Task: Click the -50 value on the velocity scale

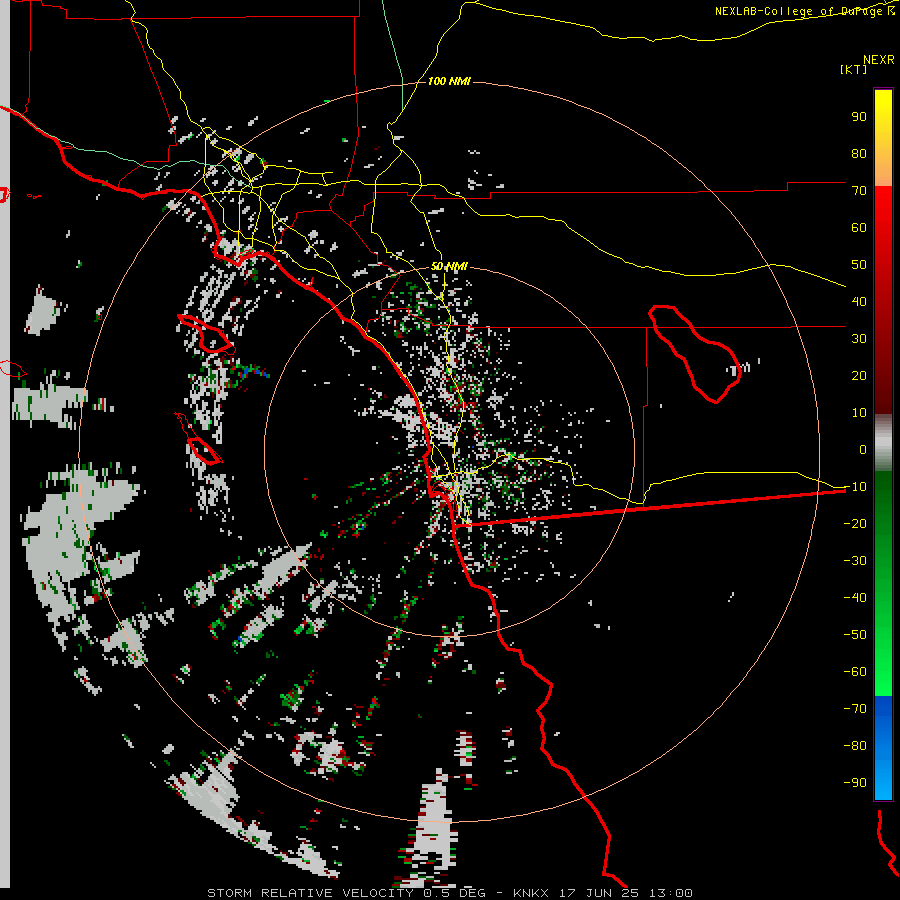Action: 855,634
